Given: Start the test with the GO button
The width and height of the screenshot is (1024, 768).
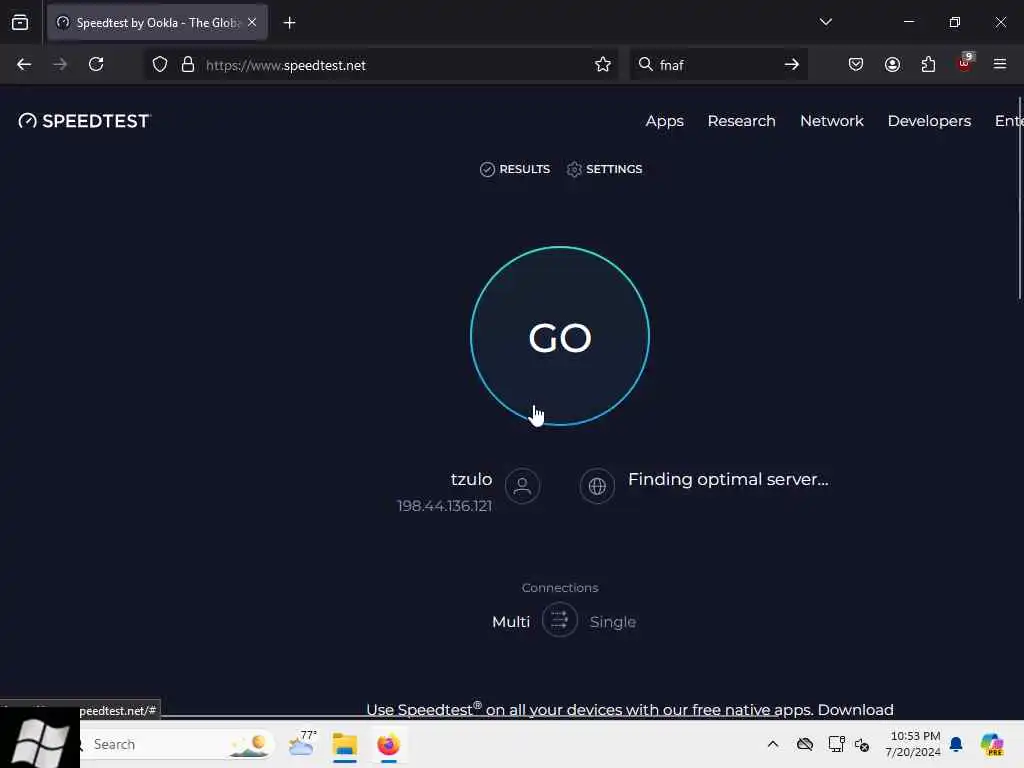Looking at the screenshot, I should pos(560,336).
